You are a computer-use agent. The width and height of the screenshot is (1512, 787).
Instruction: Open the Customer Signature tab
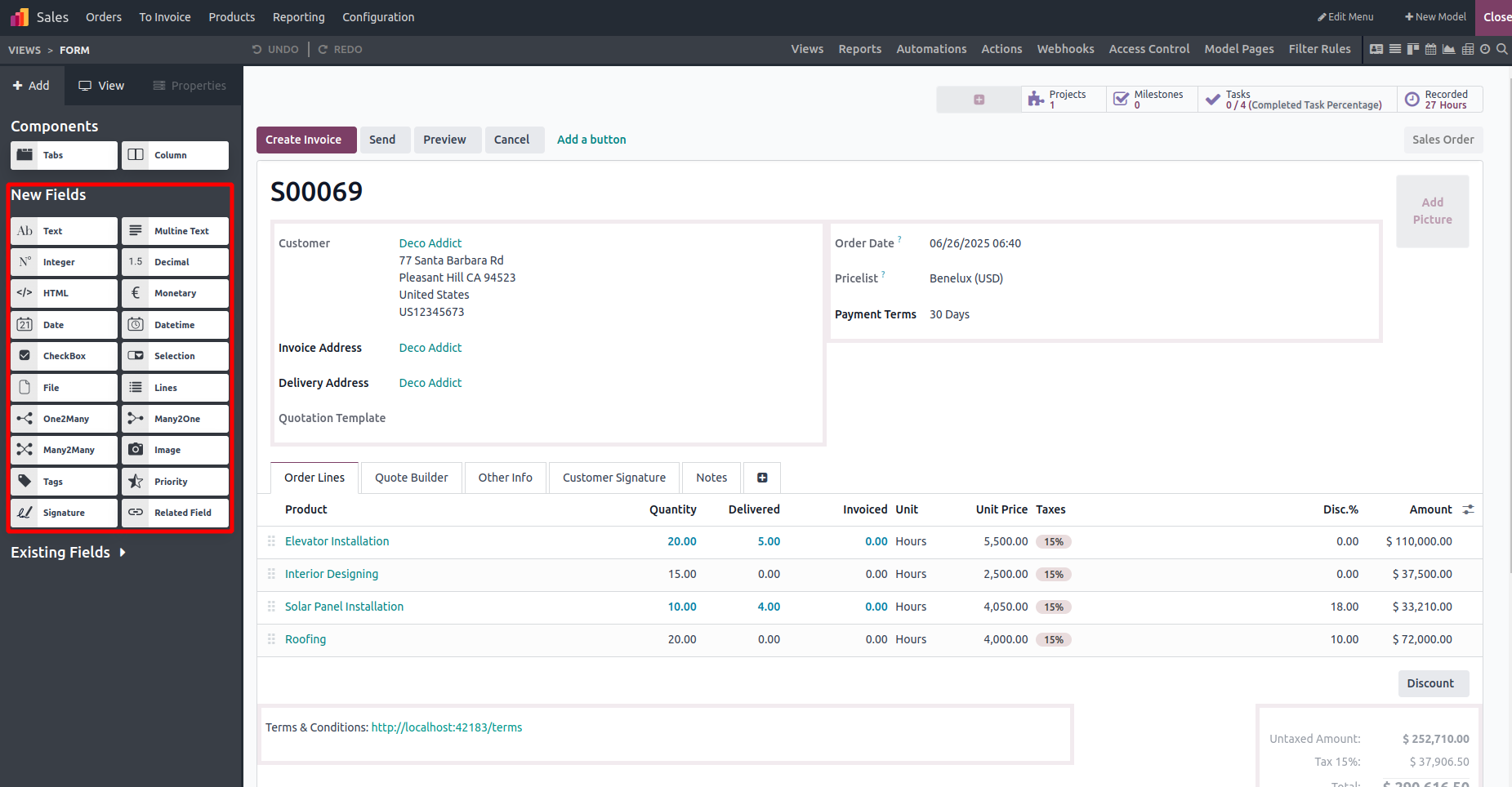(x=613, y=478)
